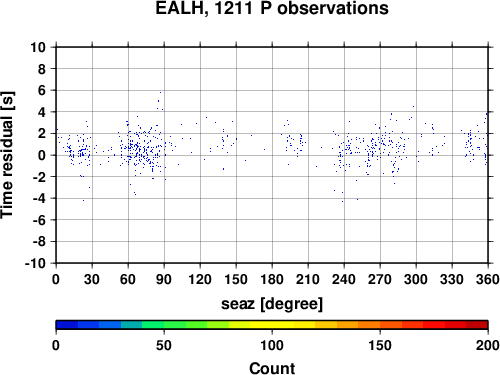Click the x-axis tick label 180

pyautogui.click(x=272, y=279)
